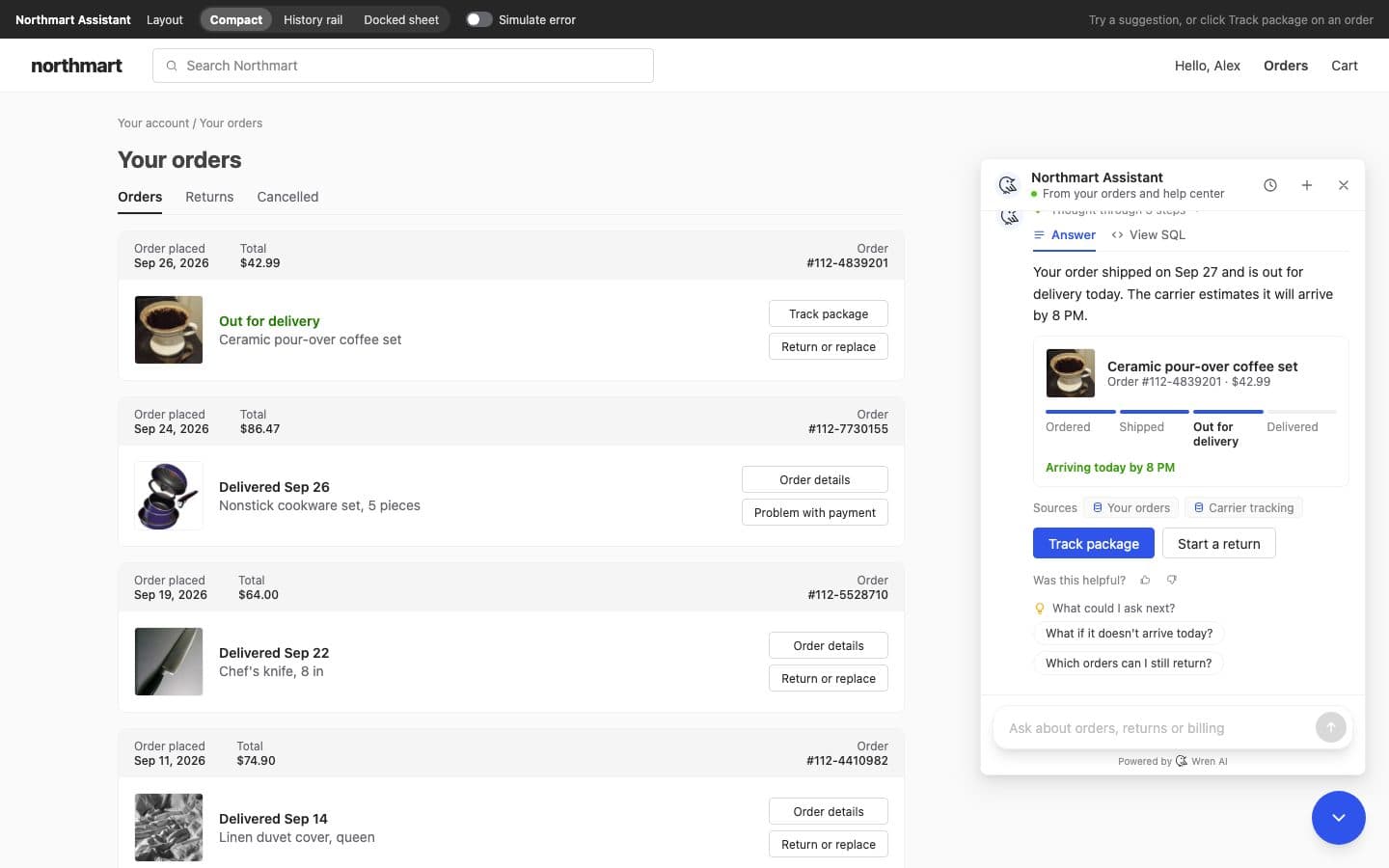Click the 'Which orders can I still return?' suggestion
The height and width of the screenshot is (868, 1389).
tap(1129, 663)
